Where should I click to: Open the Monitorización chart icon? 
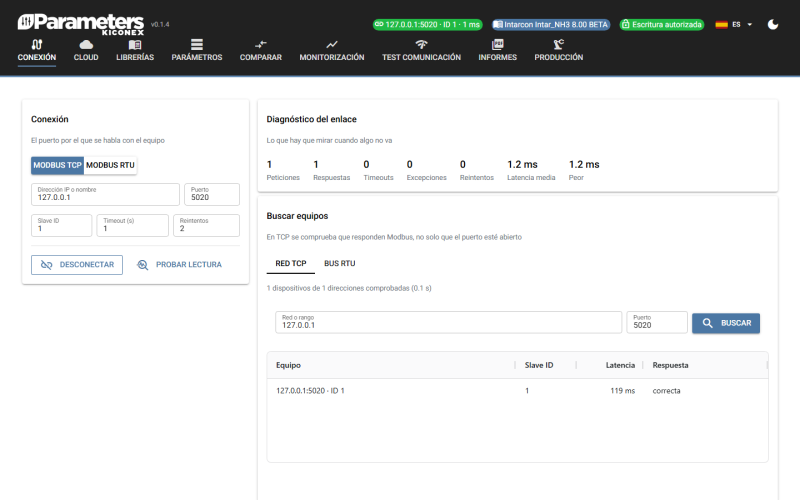point(332,44)
